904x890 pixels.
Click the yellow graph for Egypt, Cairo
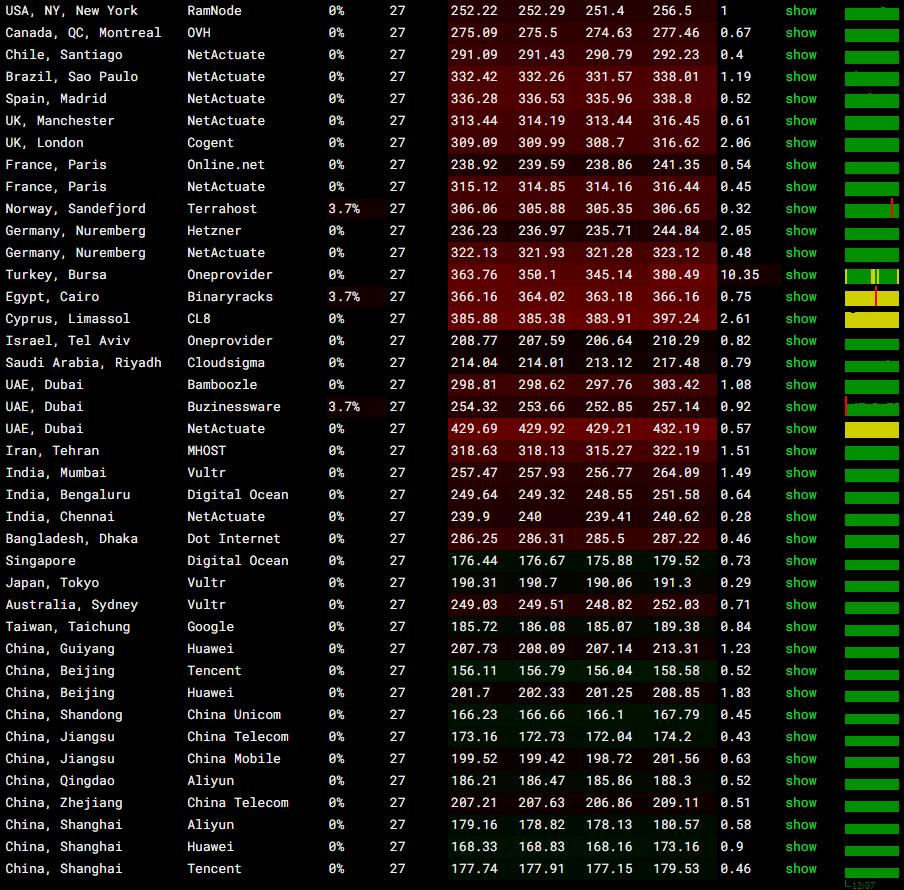pyautogui.click(x=872, y=299)
